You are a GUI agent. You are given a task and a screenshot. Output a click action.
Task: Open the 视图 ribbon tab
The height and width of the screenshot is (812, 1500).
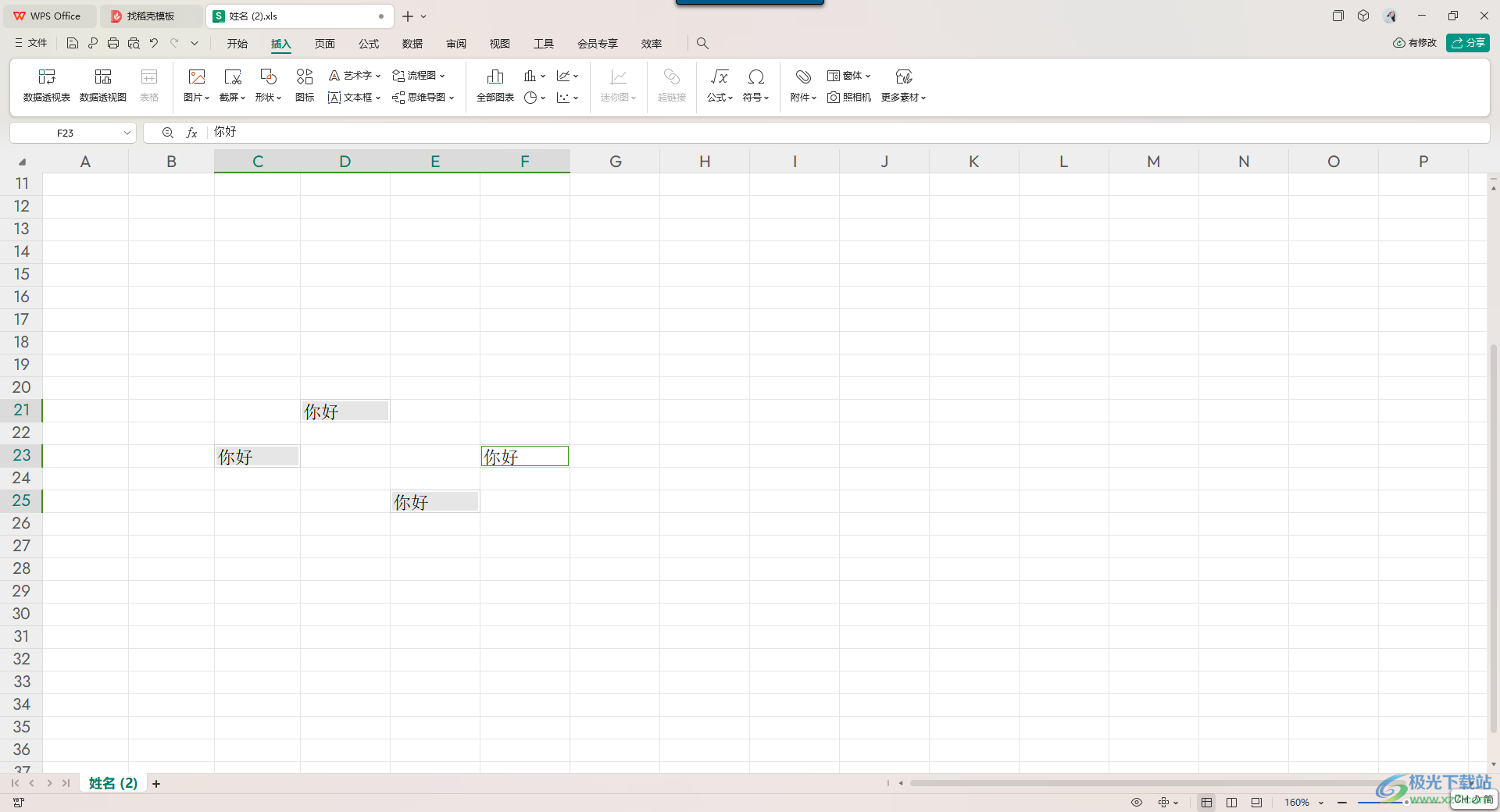tap(500, 44)
